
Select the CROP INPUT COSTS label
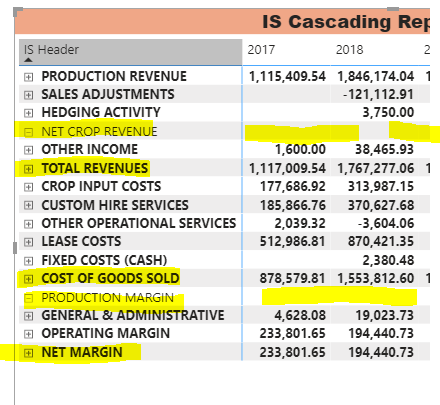[101, 186]
